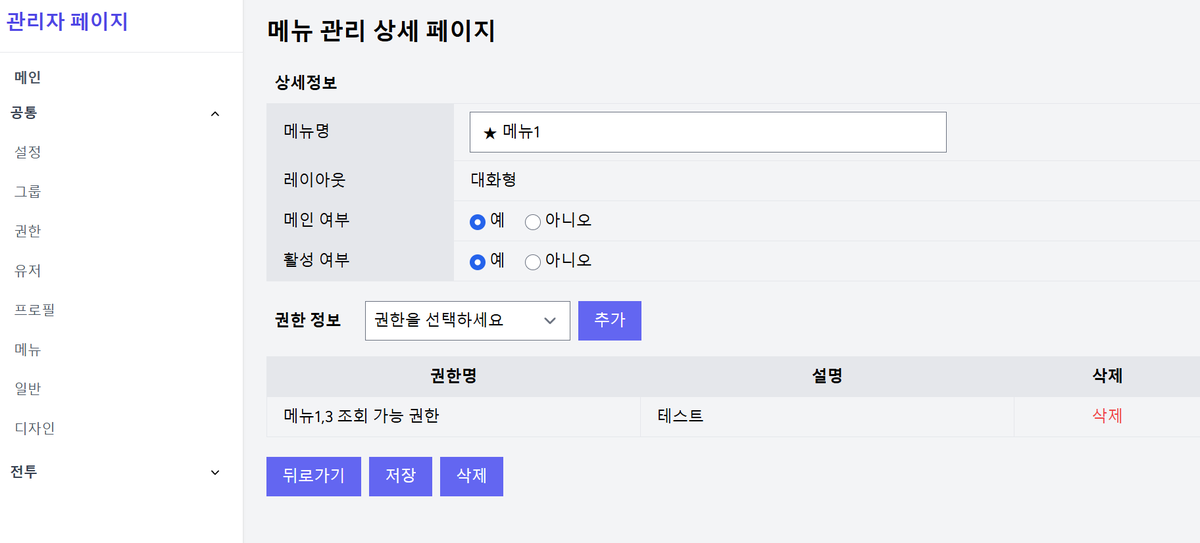Screen dimensions: 1200x543
Task: Open 메인 in the sidebar
Action: (28, 77)
